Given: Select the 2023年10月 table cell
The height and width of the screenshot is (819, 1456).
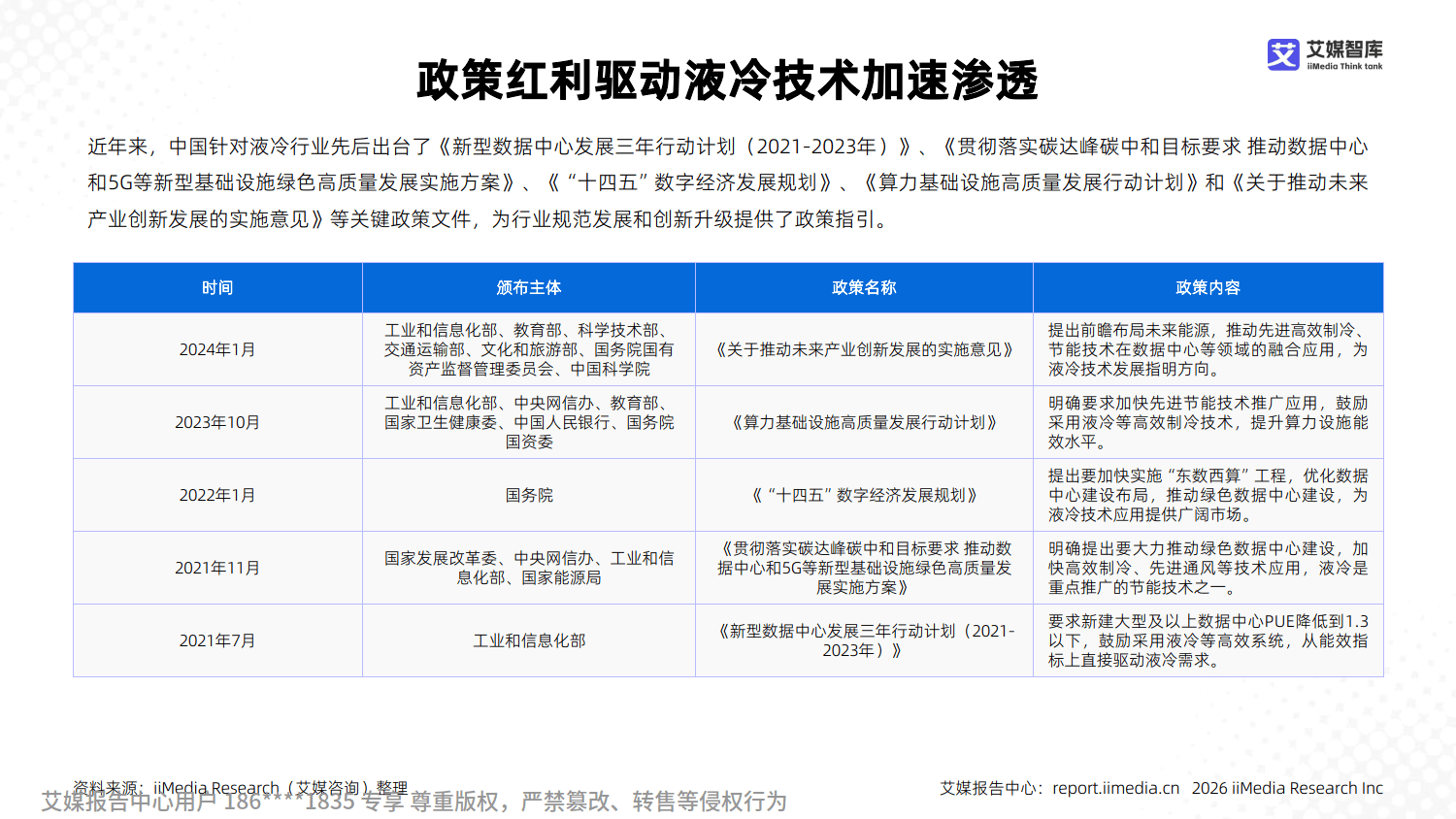Looking at the screenshot, I should tap(216, 421).
